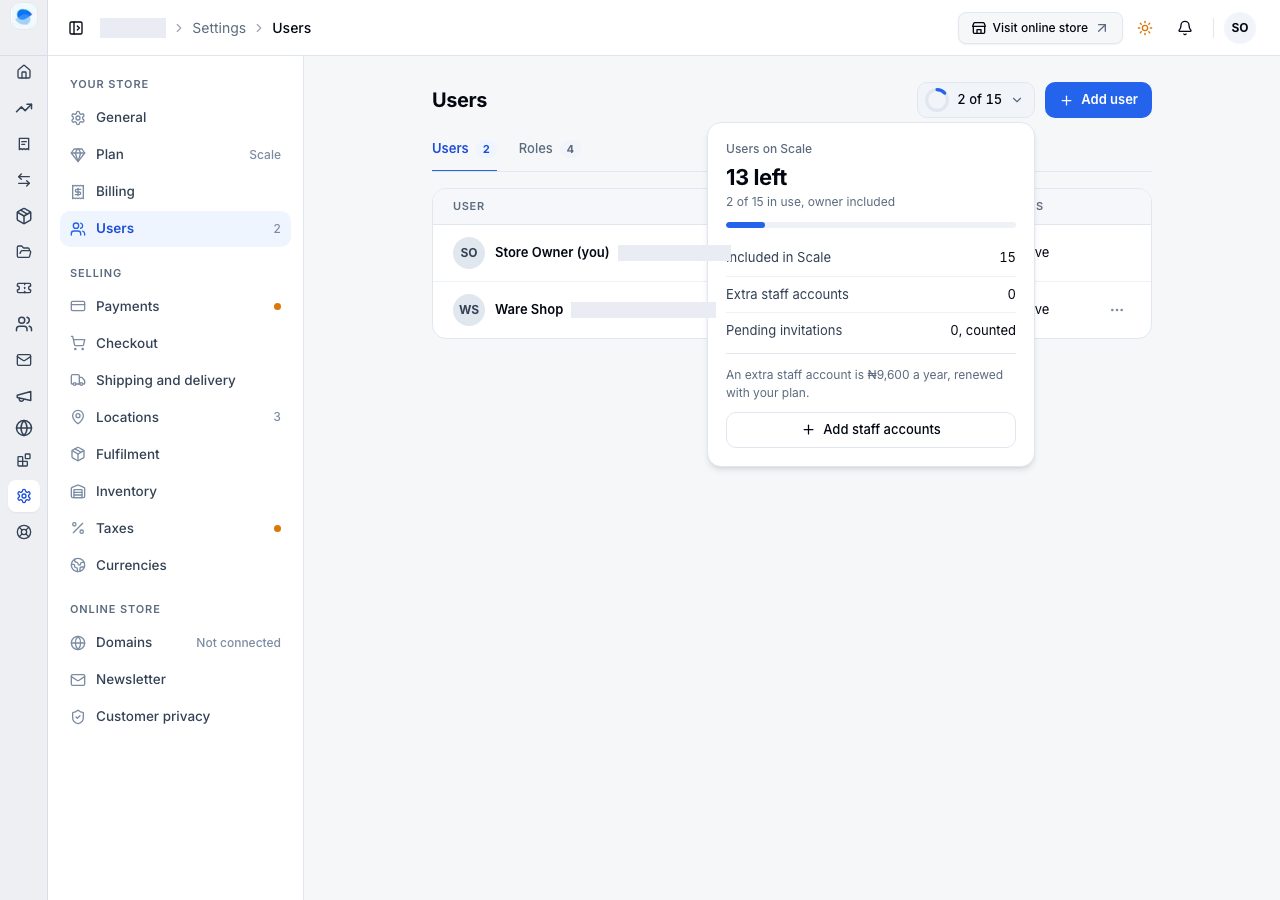This screenshot has height=900, width=1280.
Task: Open the megaphone marketing icon in rail
Action: [24, 396]
